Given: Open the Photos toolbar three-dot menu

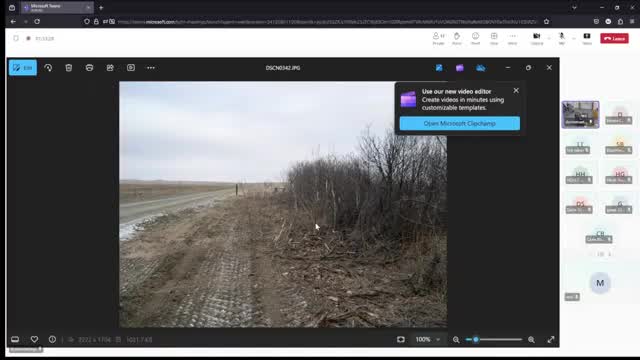Looking at the screenshot, I should 151,68.
